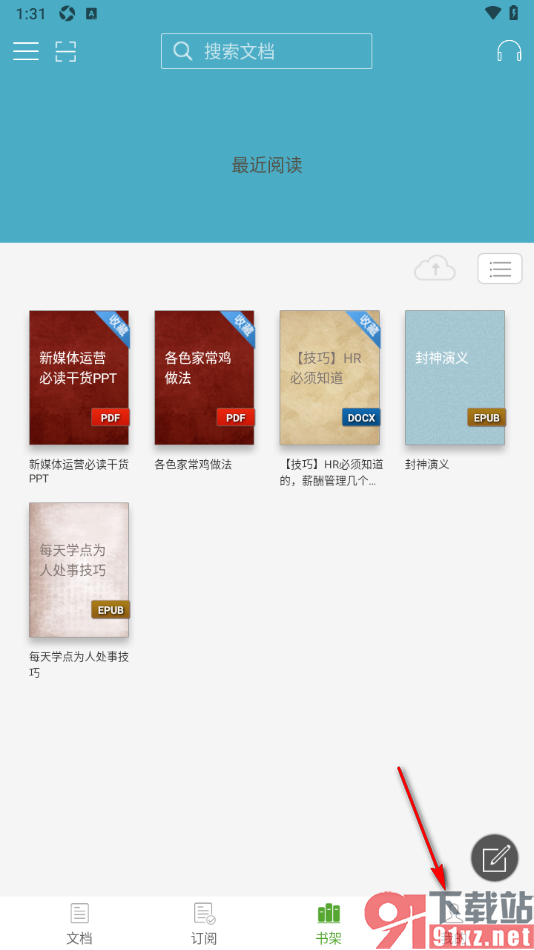Switch to 文档 tab
Viewport: 534px width, 950px height.
[x=79, y=924]
